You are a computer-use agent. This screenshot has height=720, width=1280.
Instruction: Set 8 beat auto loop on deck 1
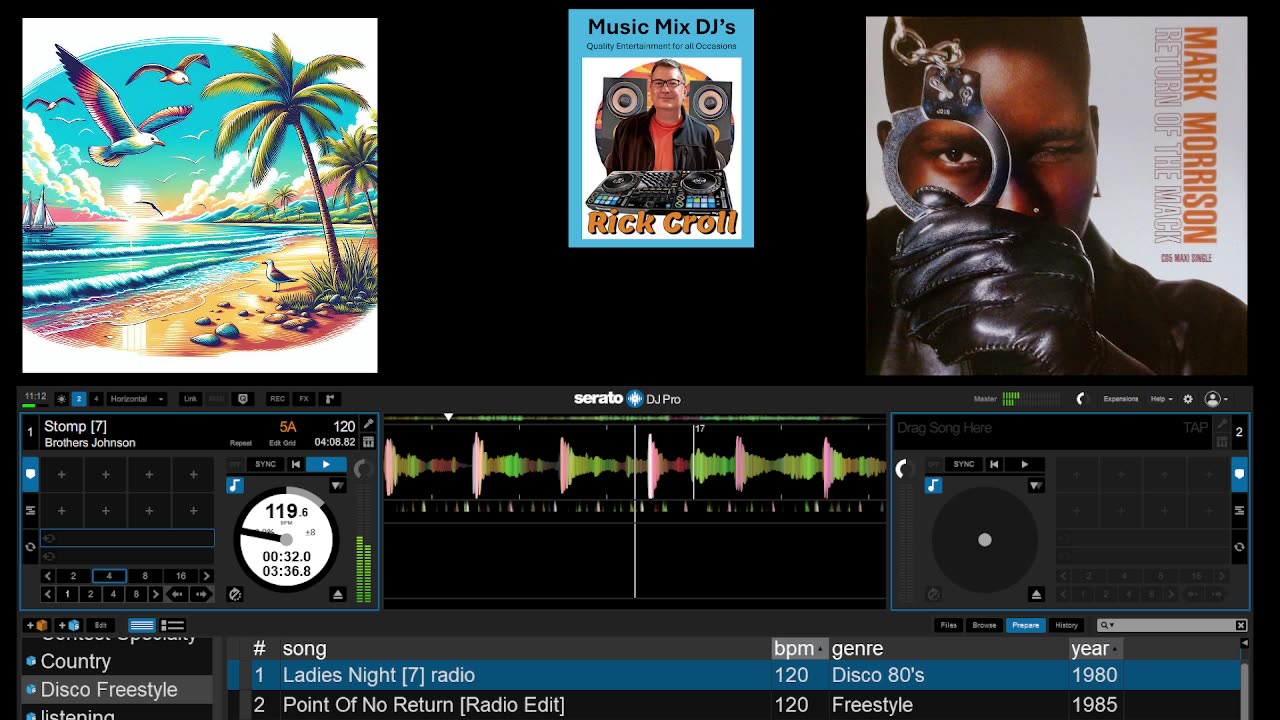point(145,576)
